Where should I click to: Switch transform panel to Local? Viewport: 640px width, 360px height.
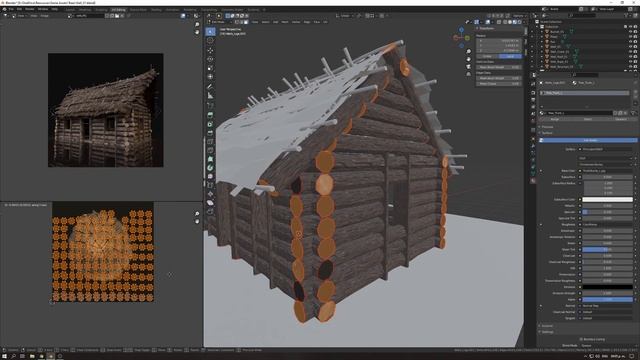[510, 56]
